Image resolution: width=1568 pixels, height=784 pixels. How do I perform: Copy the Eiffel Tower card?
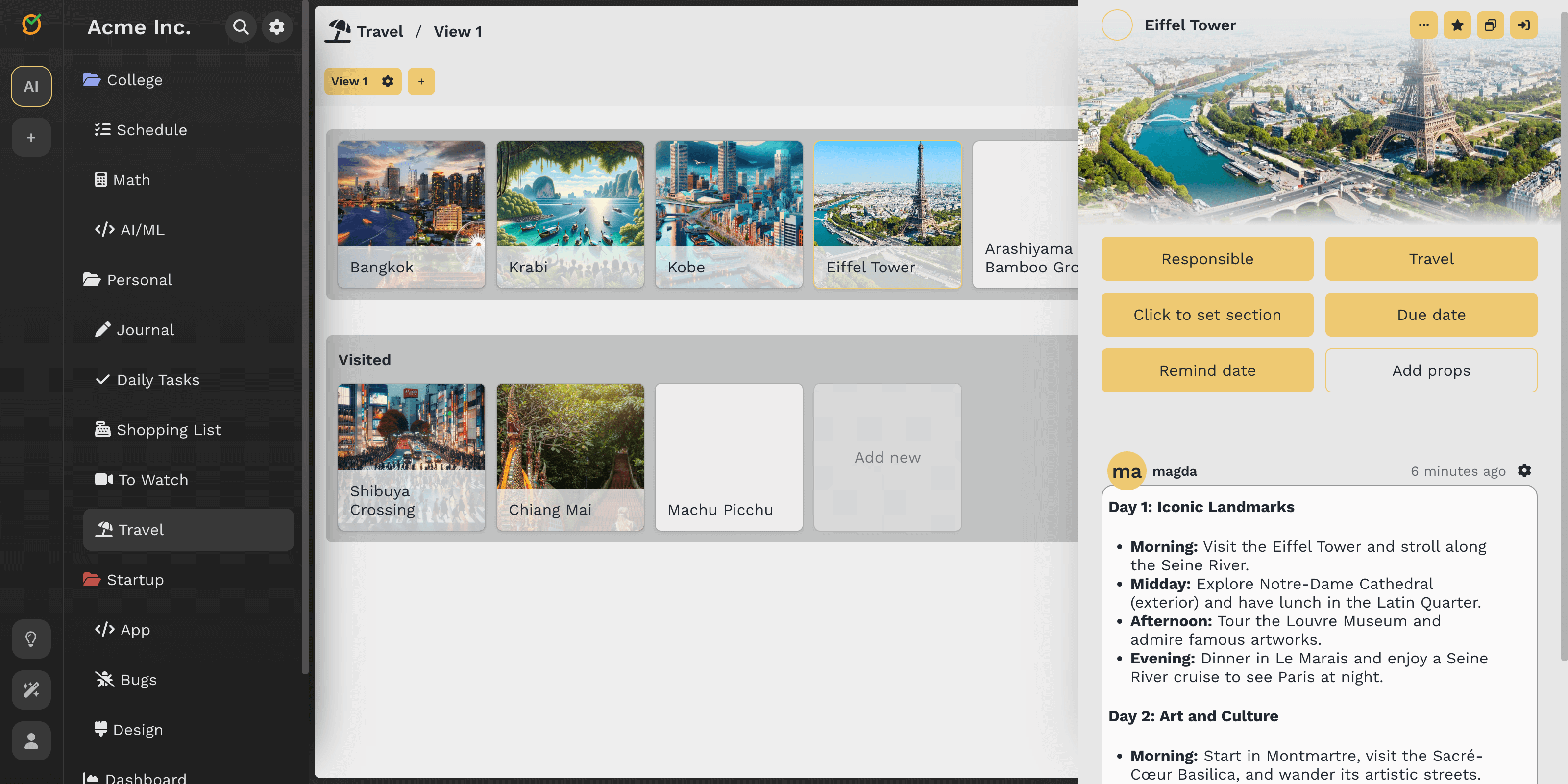coord(1490,25)
